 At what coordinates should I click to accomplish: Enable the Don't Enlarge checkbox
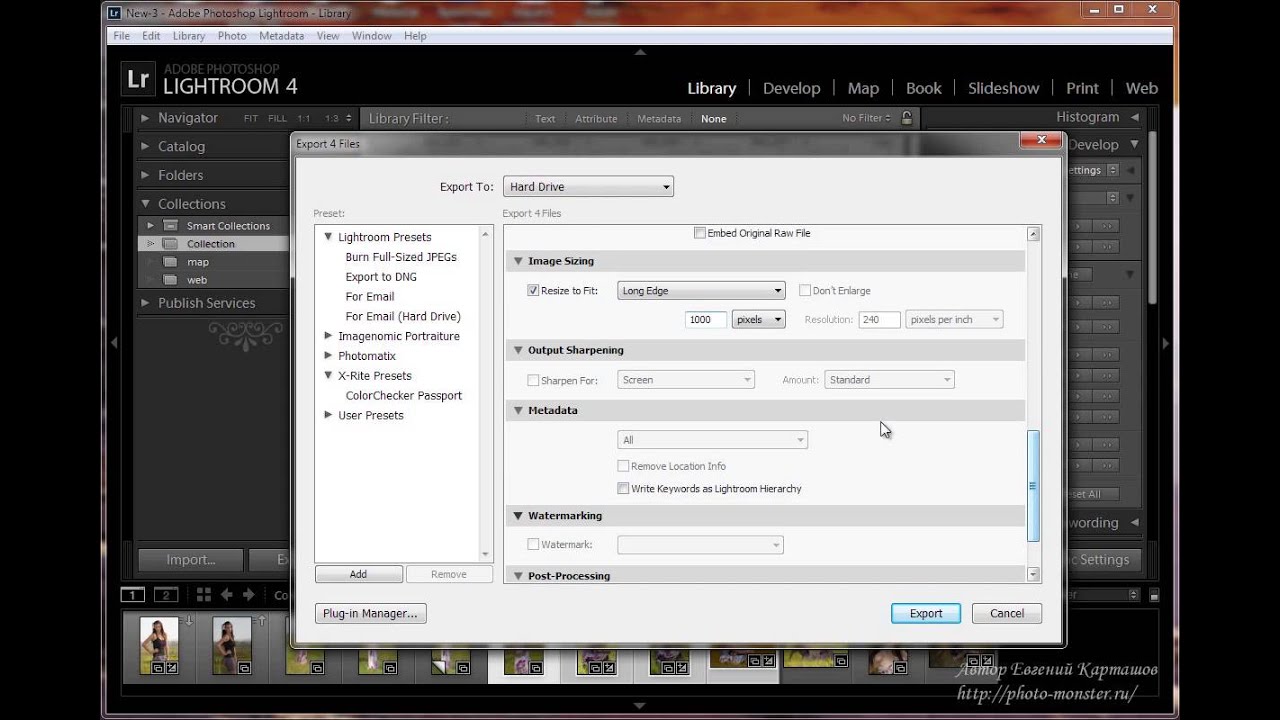click(x=805, y=291)
